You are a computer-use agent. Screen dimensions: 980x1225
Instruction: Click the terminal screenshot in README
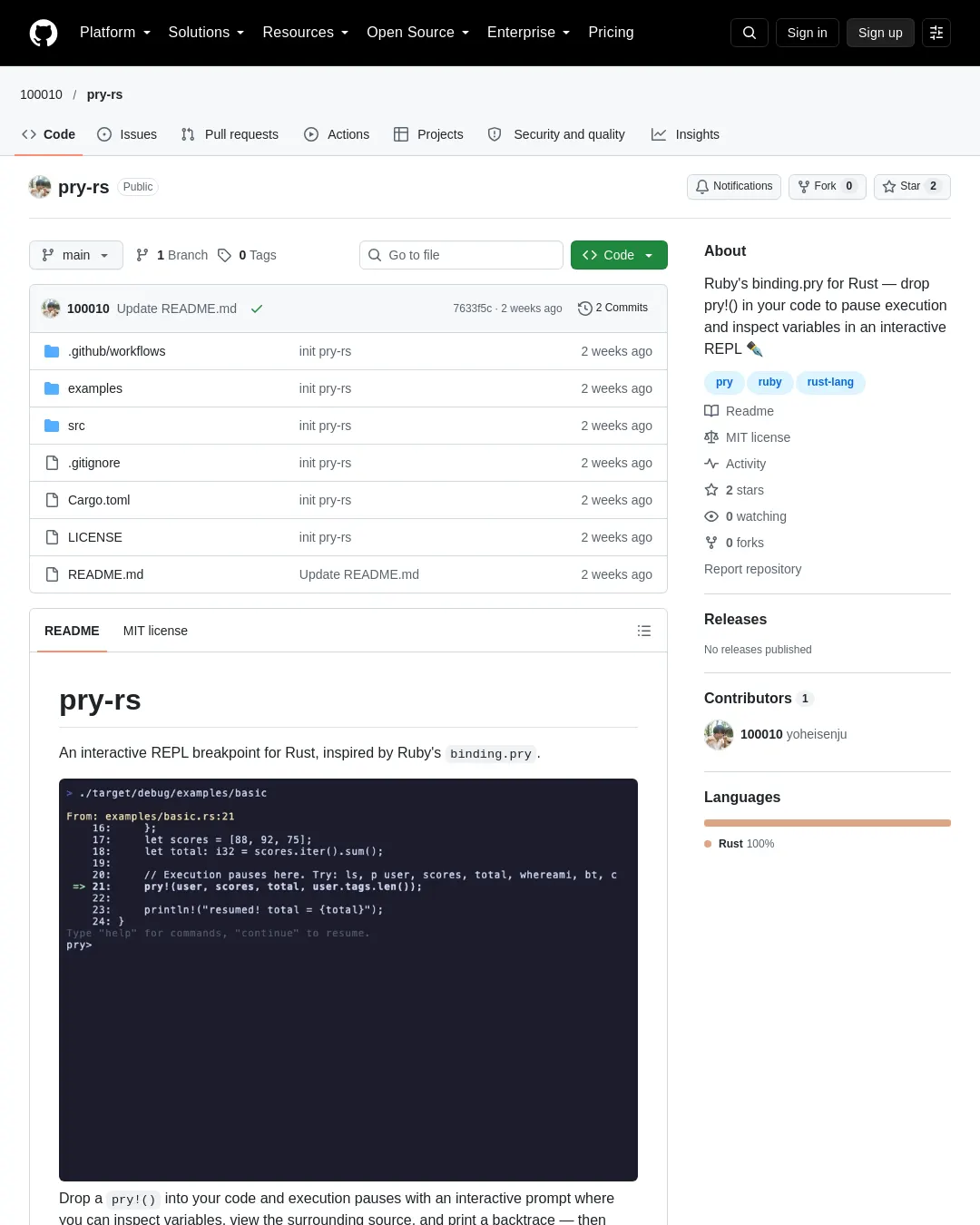click(x=348, y=980)
